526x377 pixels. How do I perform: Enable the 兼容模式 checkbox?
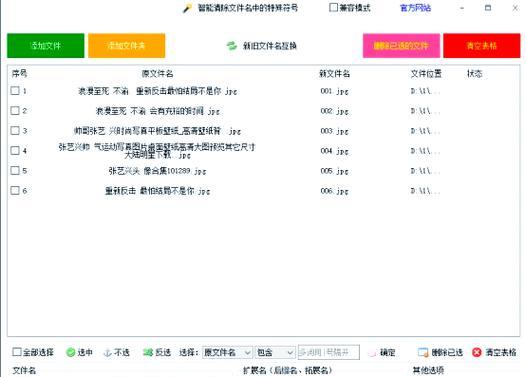coord(333,7)
